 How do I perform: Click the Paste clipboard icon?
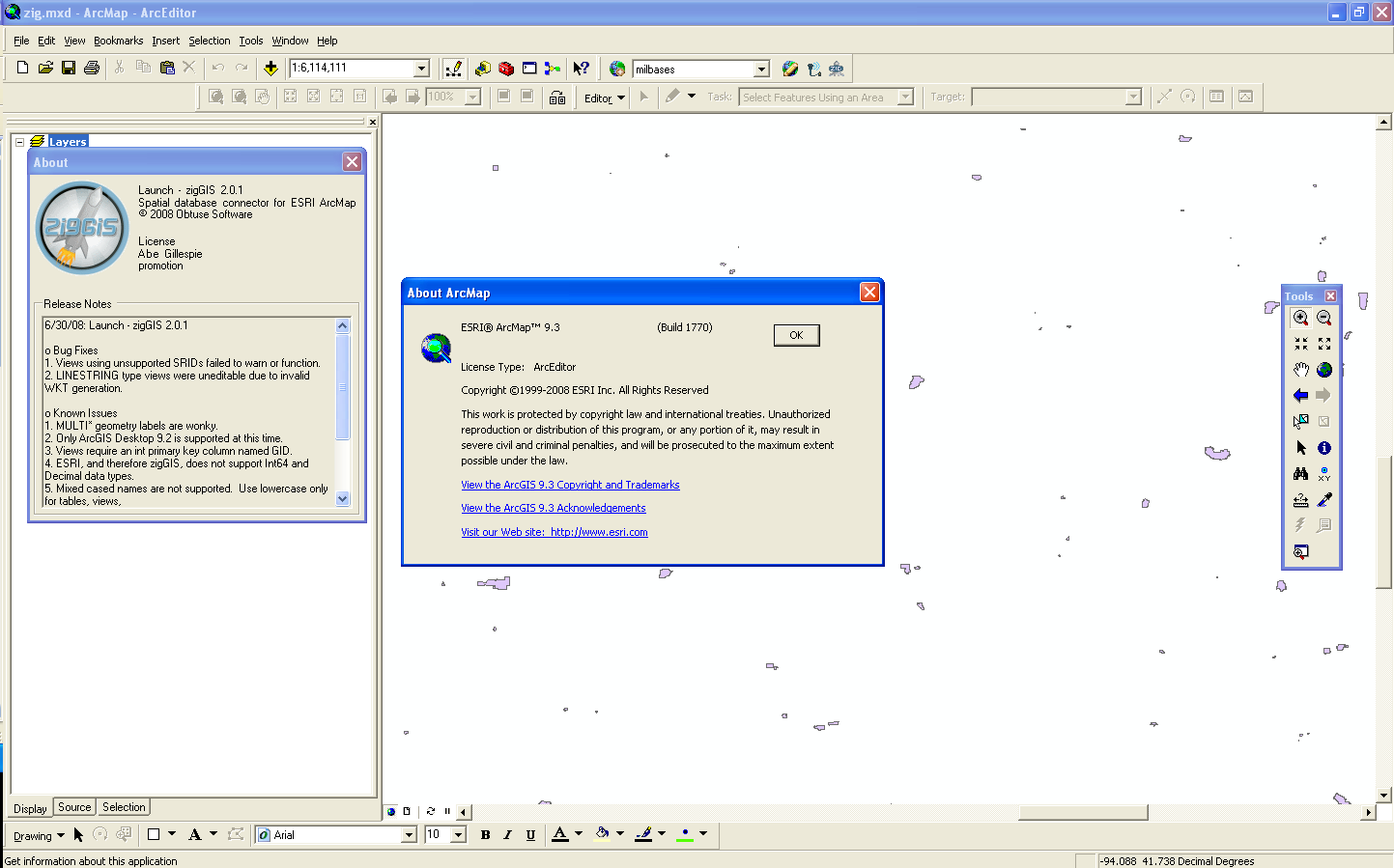point(167,68)
